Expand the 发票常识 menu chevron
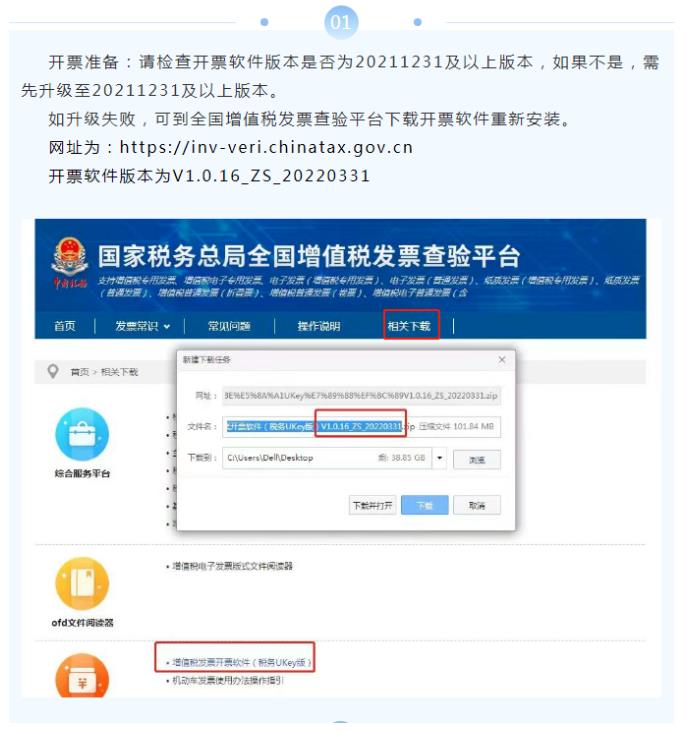 167,327
